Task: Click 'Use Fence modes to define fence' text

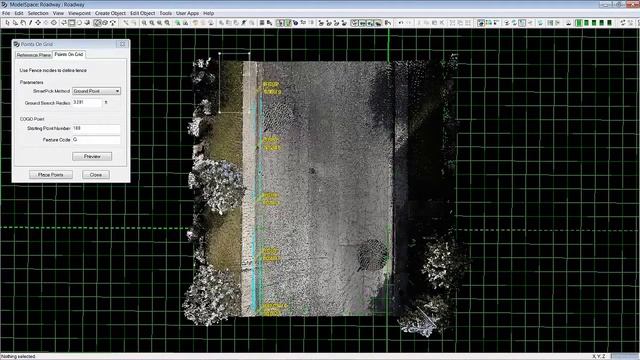Action: [x=53, y=70]
